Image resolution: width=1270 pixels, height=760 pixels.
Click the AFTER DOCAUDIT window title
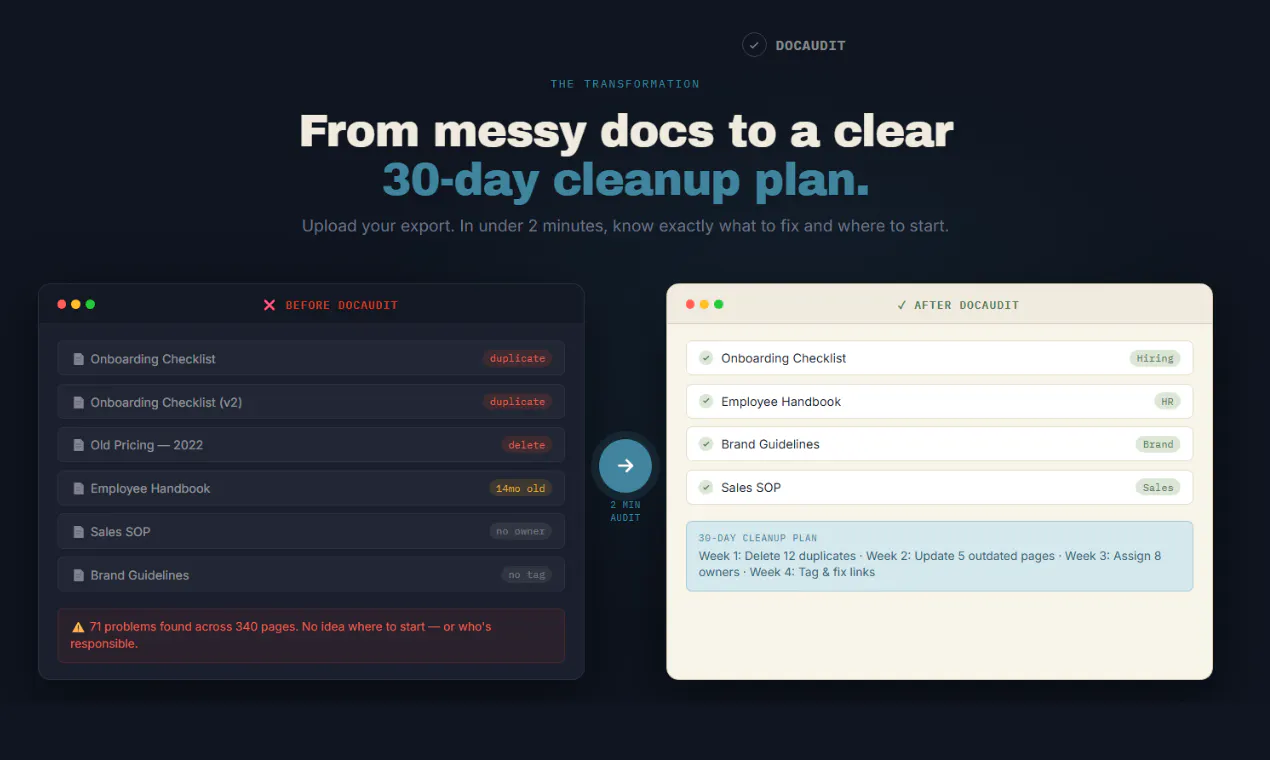pyautogui.click(x=966, y=305)
